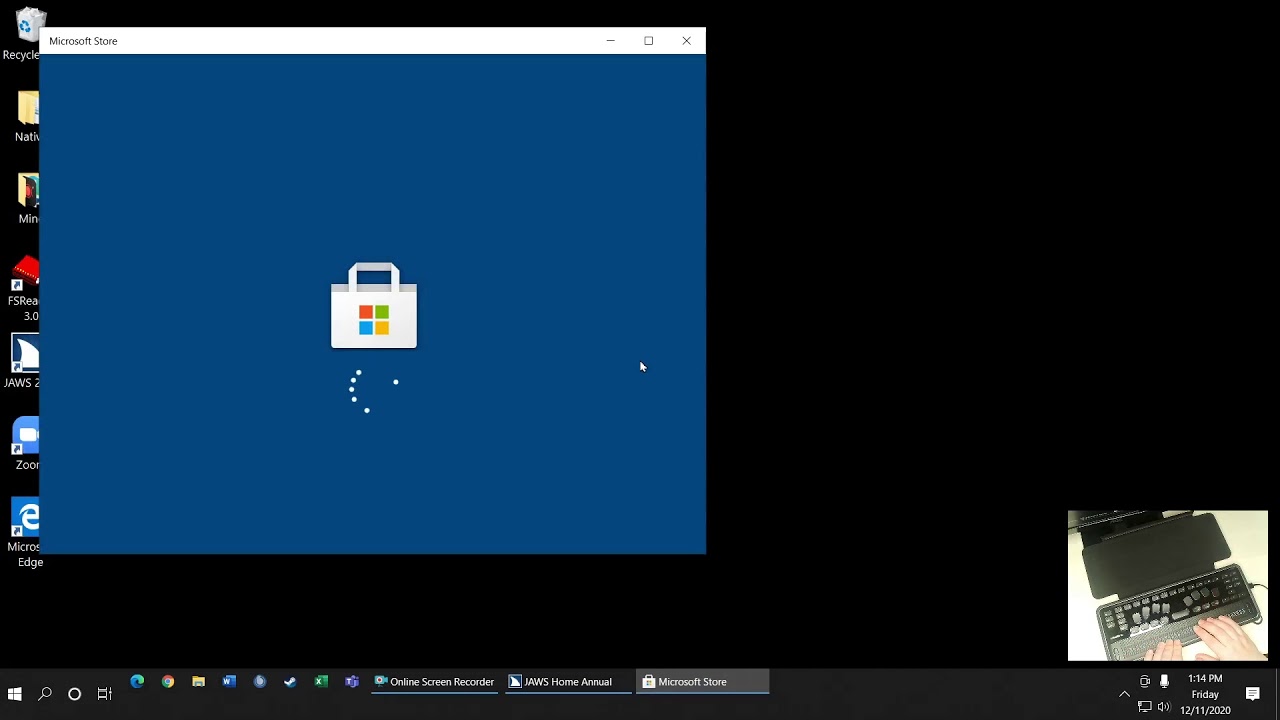Open Steam from the taskbar

(290, 682)
